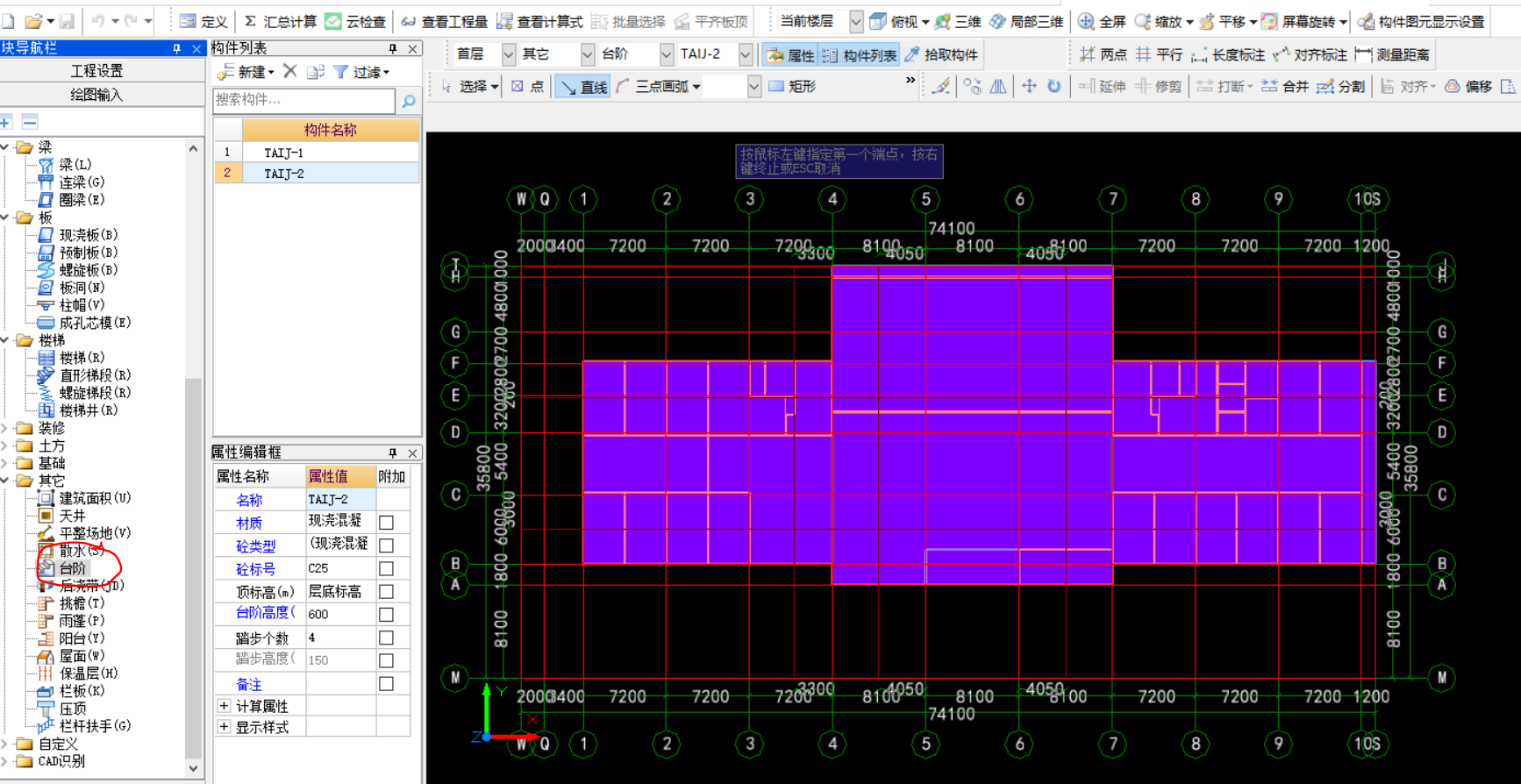This screenshot has width=1521, height=784.
Task: Select 台阶 in the navigation tree
Action: coord(72,568)
